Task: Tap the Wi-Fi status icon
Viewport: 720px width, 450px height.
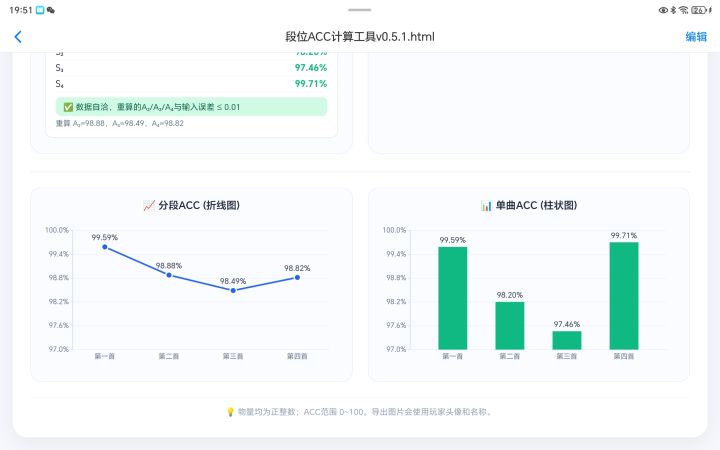Action: pyautogui.click(x=683, y=10)
